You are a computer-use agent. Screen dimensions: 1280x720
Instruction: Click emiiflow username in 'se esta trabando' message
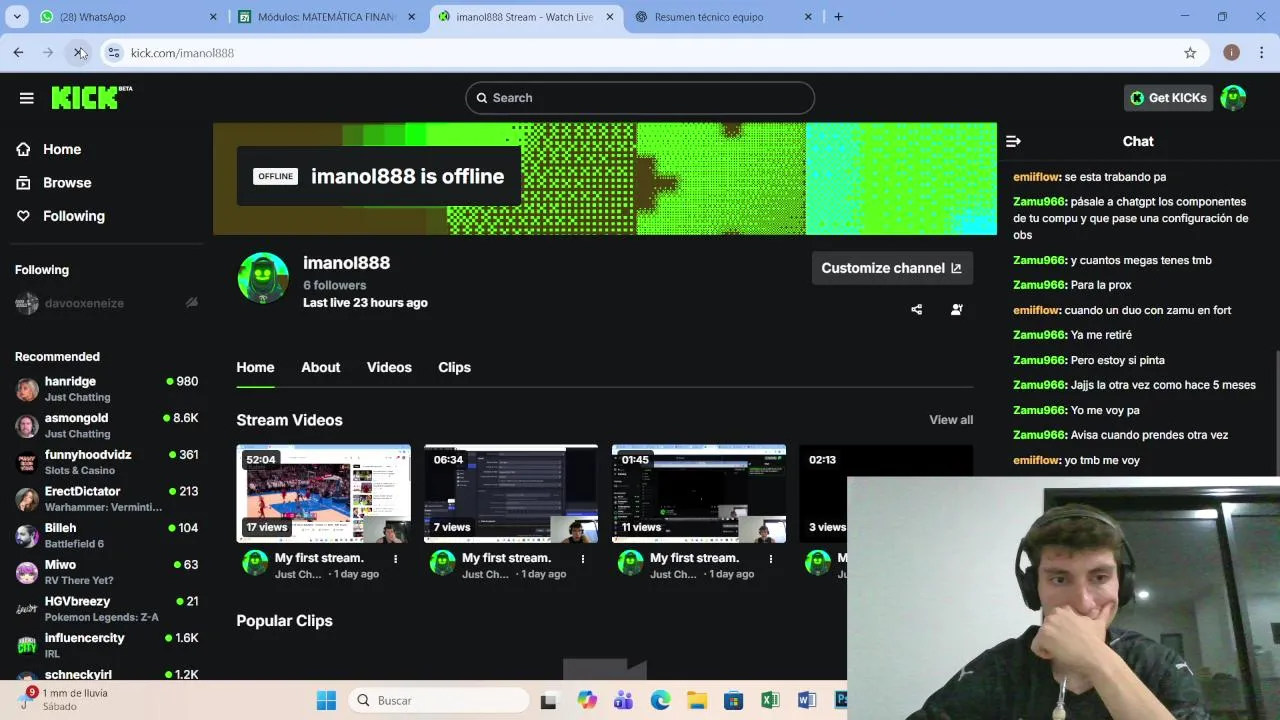1036,177
